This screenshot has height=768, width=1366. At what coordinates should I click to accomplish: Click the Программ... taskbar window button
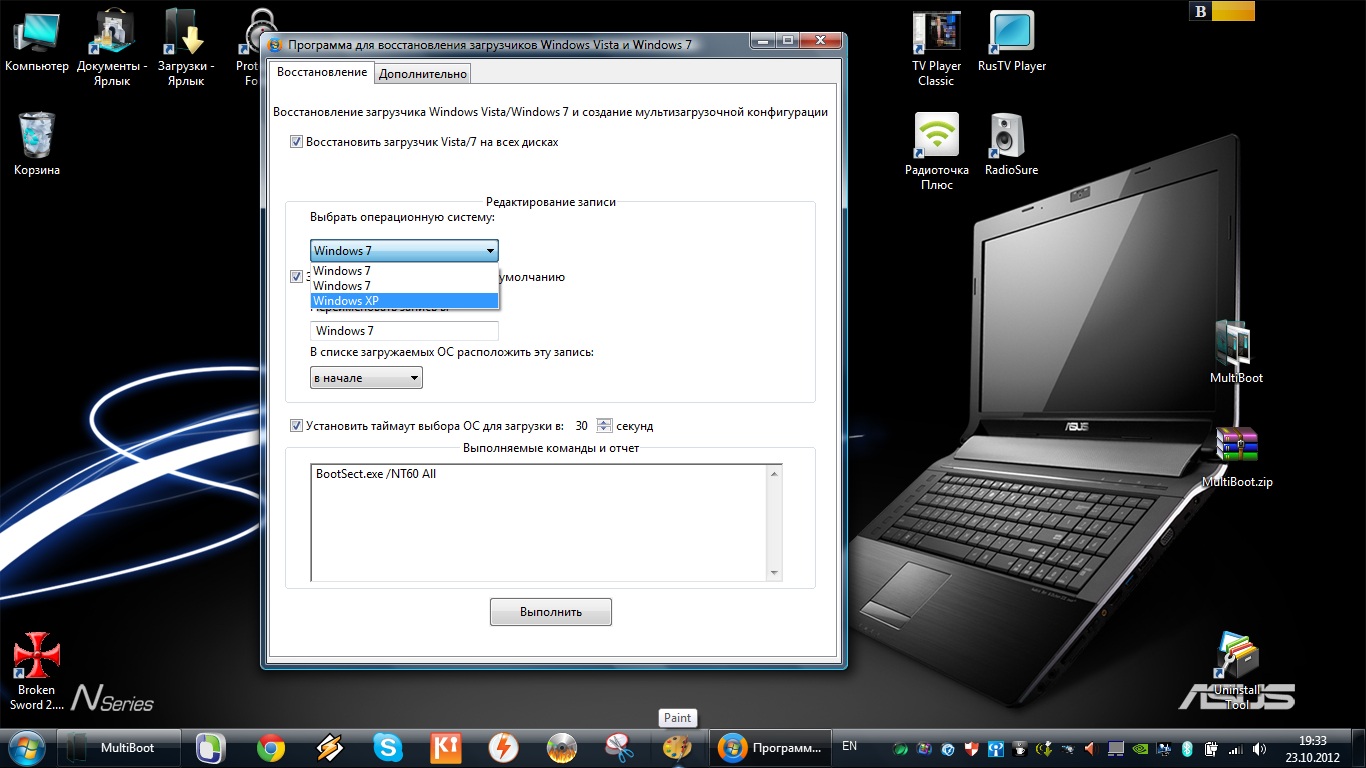[x=771, y=748]
